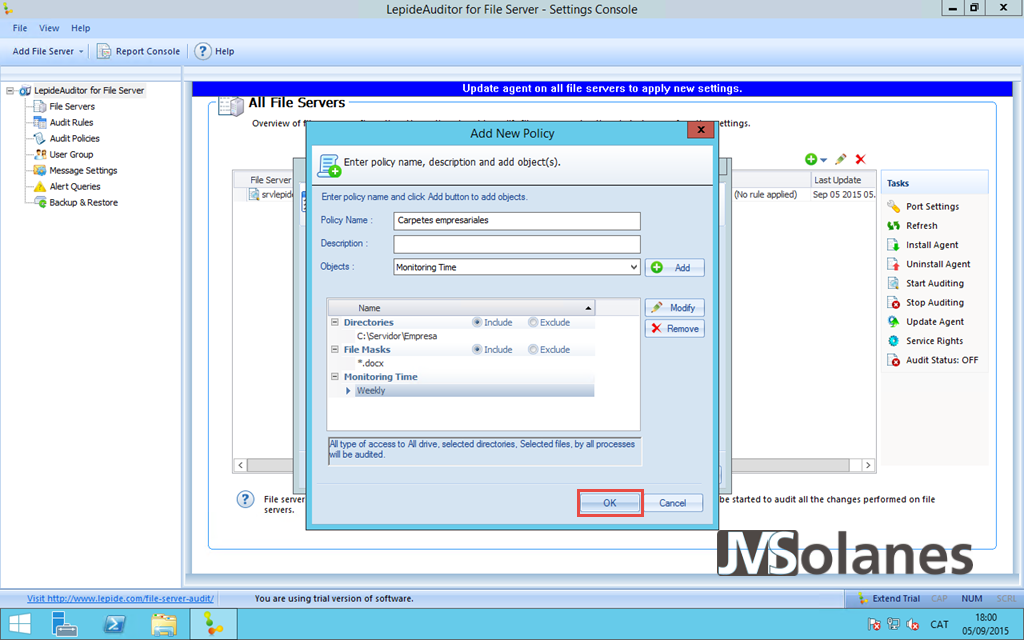Click the File Servers tree icon
The width and height of the screenshot is (1024, 640).
[x=40, y=106]
